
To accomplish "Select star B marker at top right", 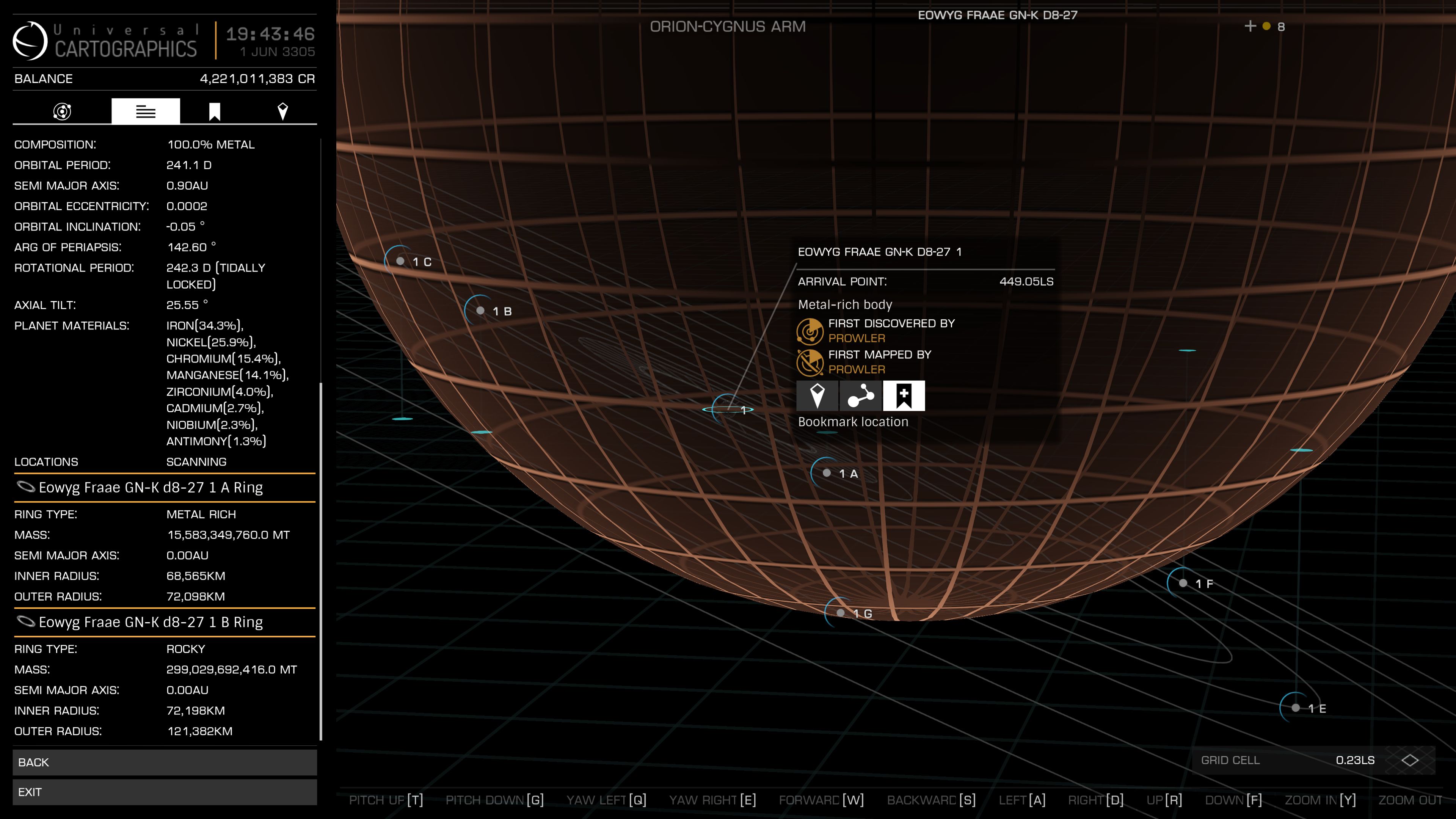I will point(1267,26).
